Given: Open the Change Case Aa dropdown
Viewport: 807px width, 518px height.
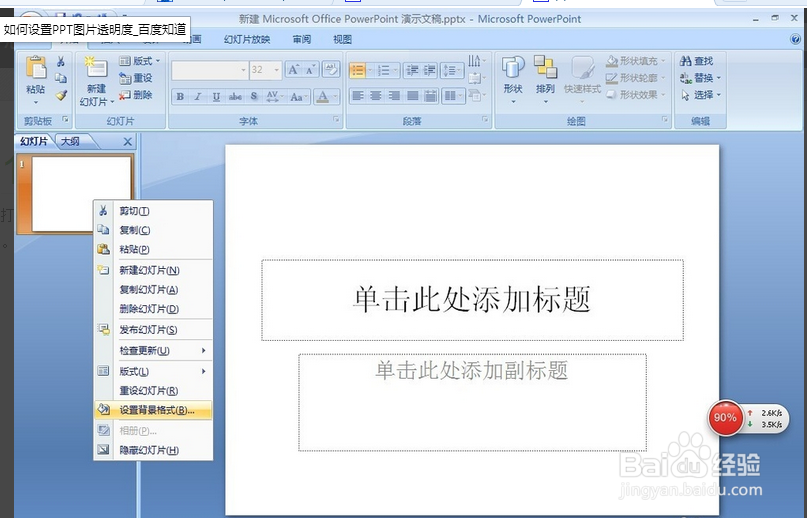Looking at the screenshot, I should 299,96.
